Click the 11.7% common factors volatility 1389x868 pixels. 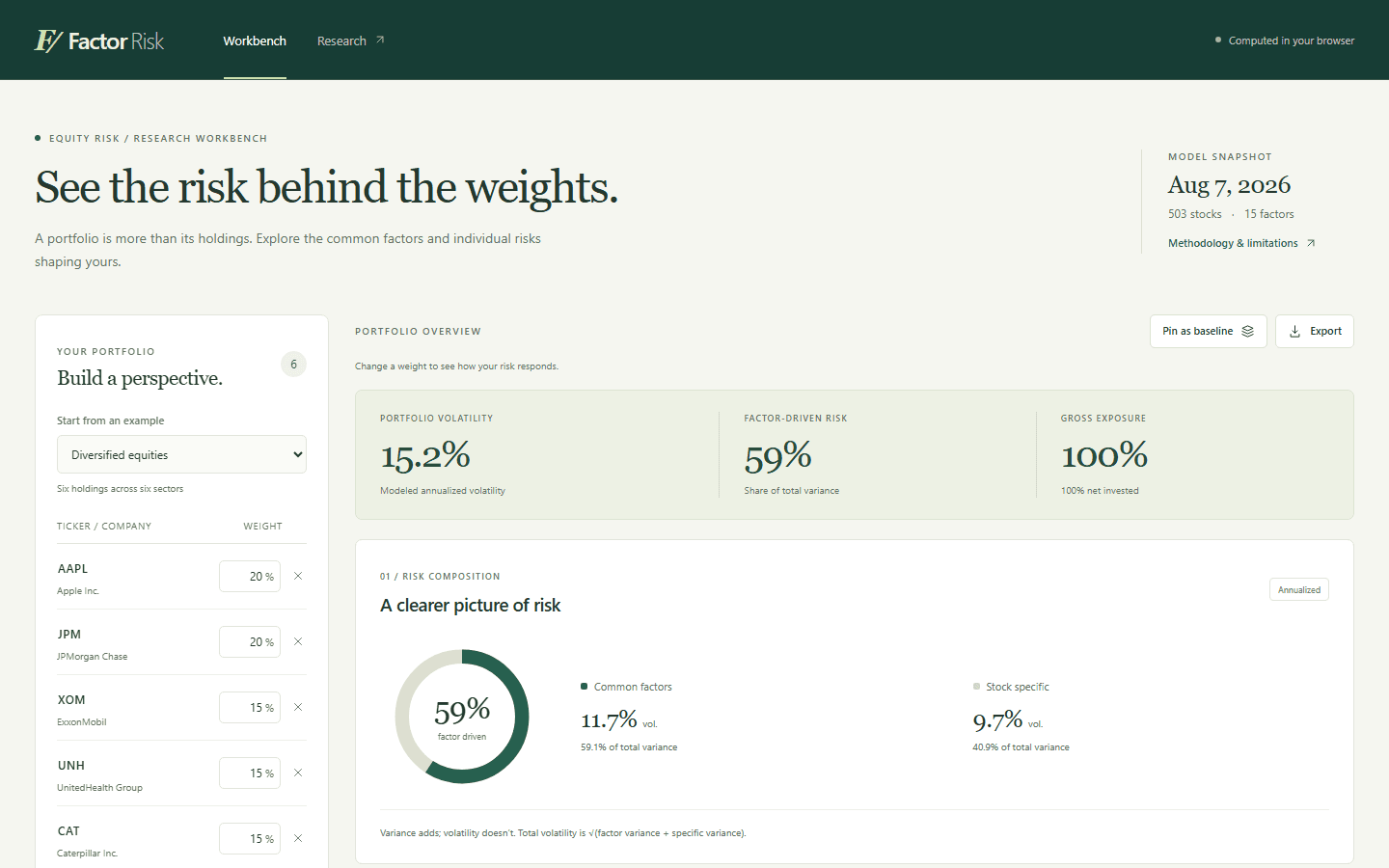609,719
